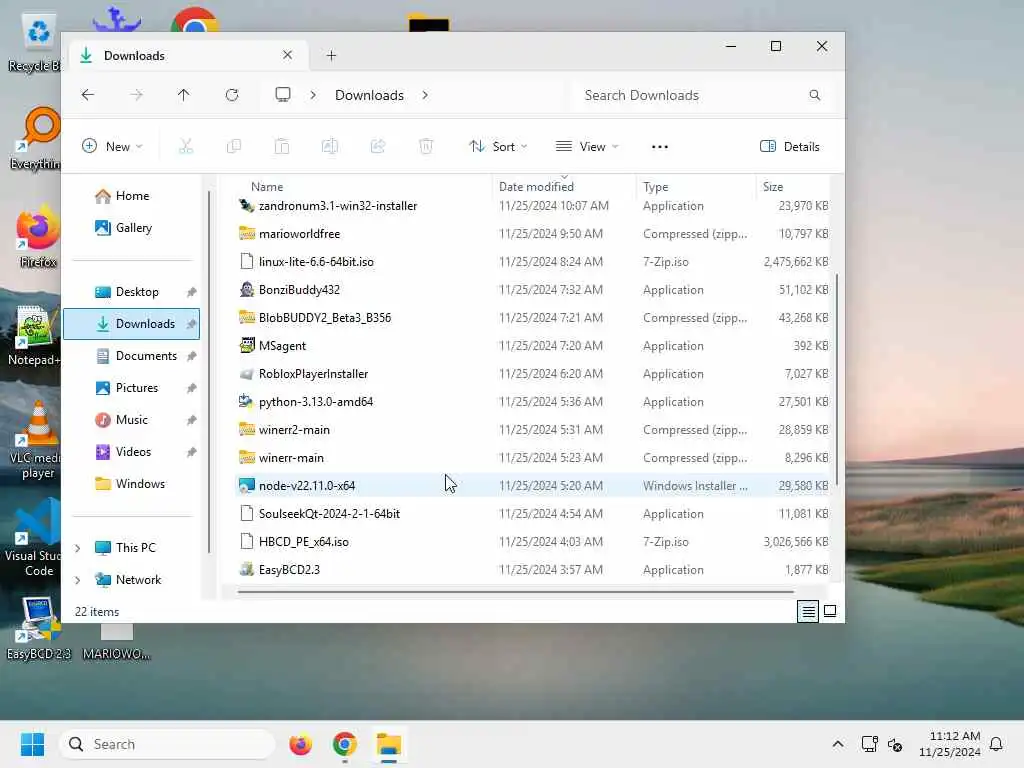Screen dimensions: 1024x768
Task: Unpin Pictures using its pin icon
Action: (191, 388)
